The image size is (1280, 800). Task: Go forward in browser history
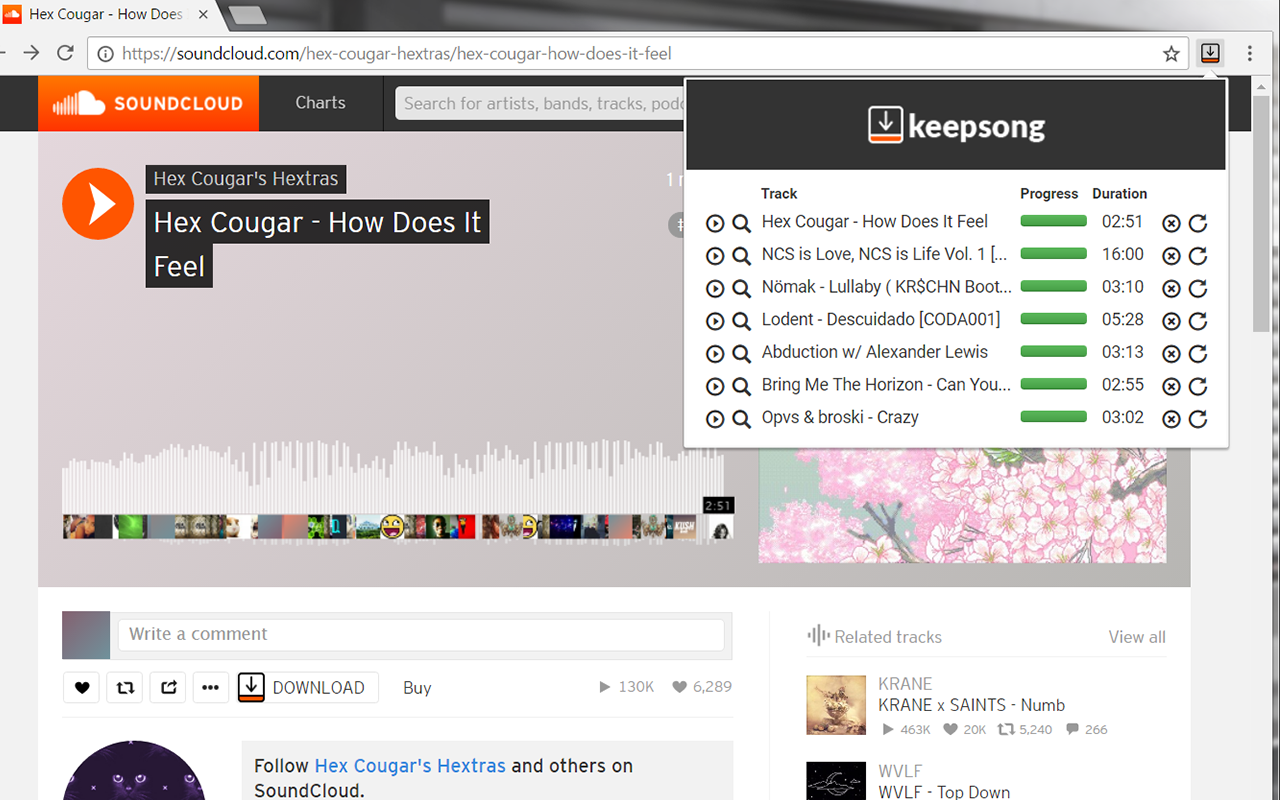(31, 54)
